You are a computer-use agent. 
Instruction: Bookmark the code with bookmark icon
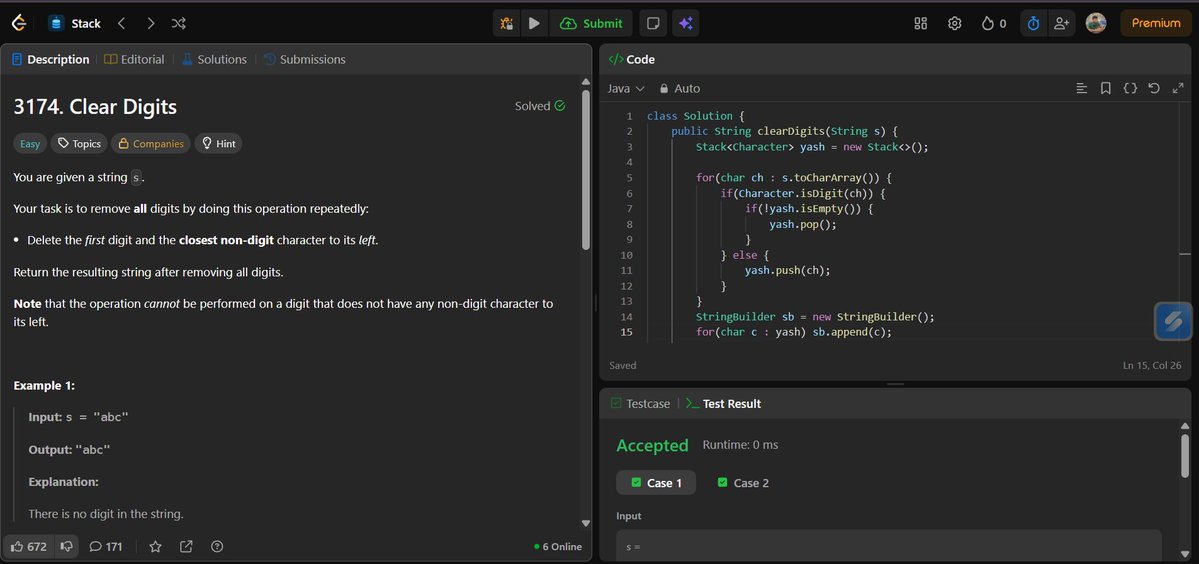click(x=1106, y=89)
